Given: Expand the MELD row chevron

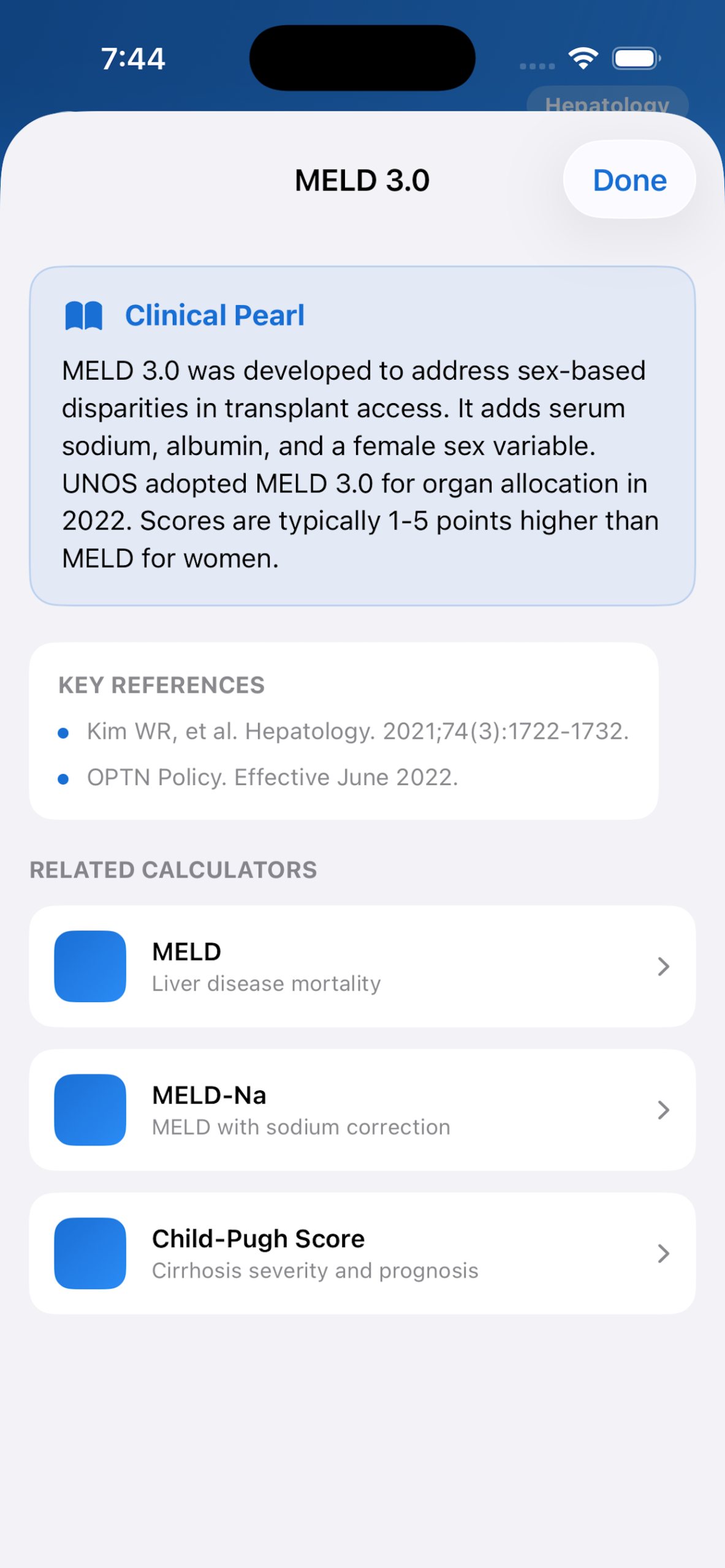Looking at the screenshot, I should click(662, 966).
